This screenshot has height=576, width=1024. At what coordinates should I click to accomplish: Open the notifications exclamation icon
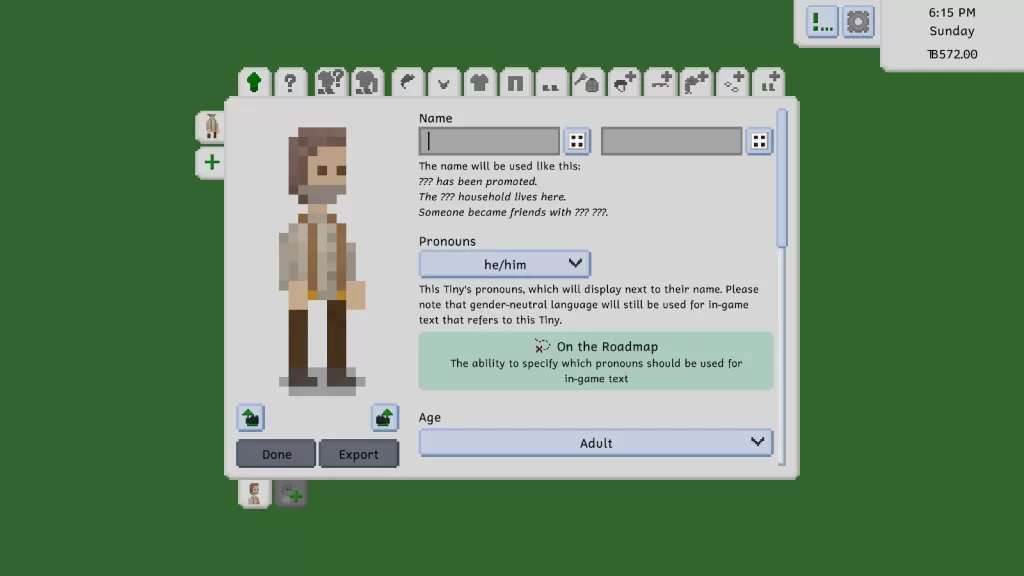pyautogui.click(x=822, y=22)
